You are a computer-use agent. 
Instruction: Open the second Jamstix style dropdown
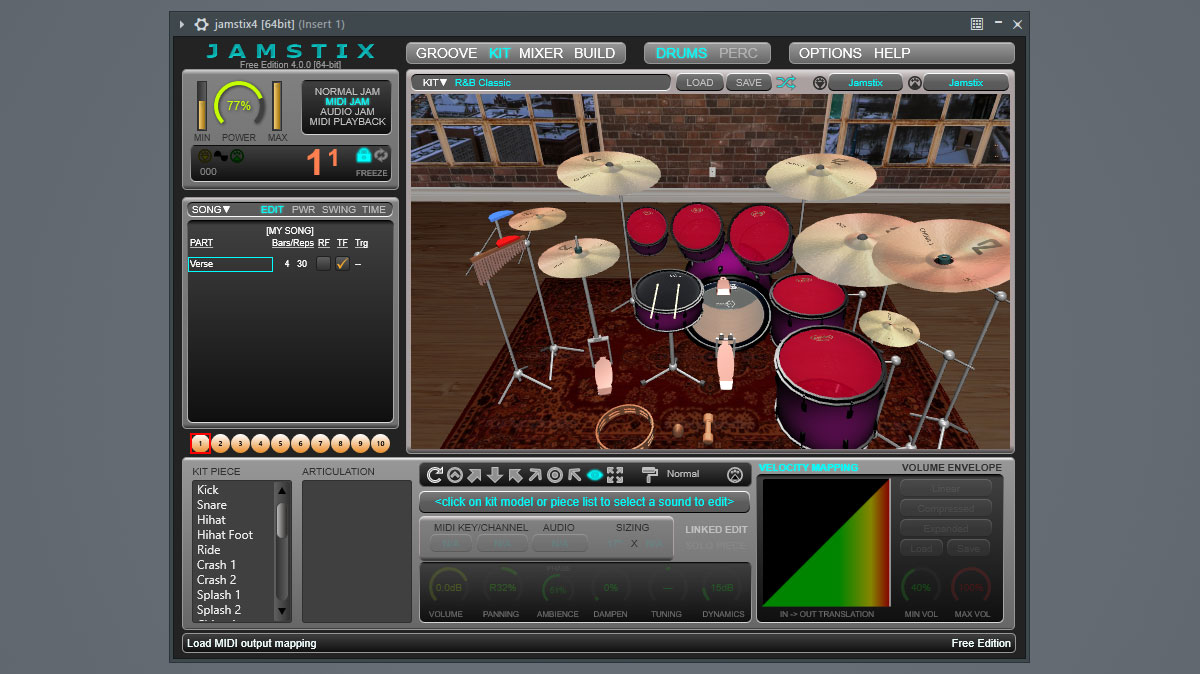965,83
